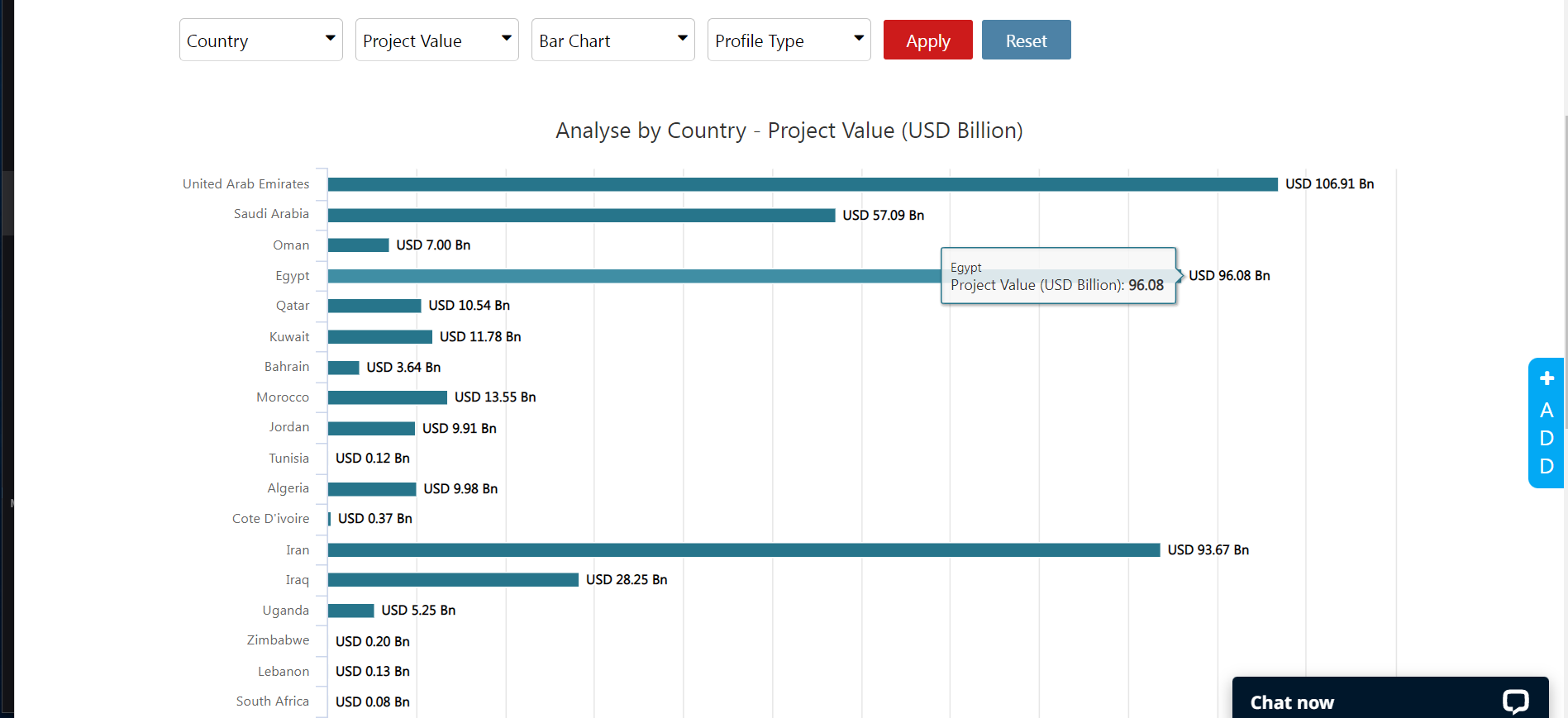
Task: Expand the Project Value dropdown
Action: (x=436, y=40)
